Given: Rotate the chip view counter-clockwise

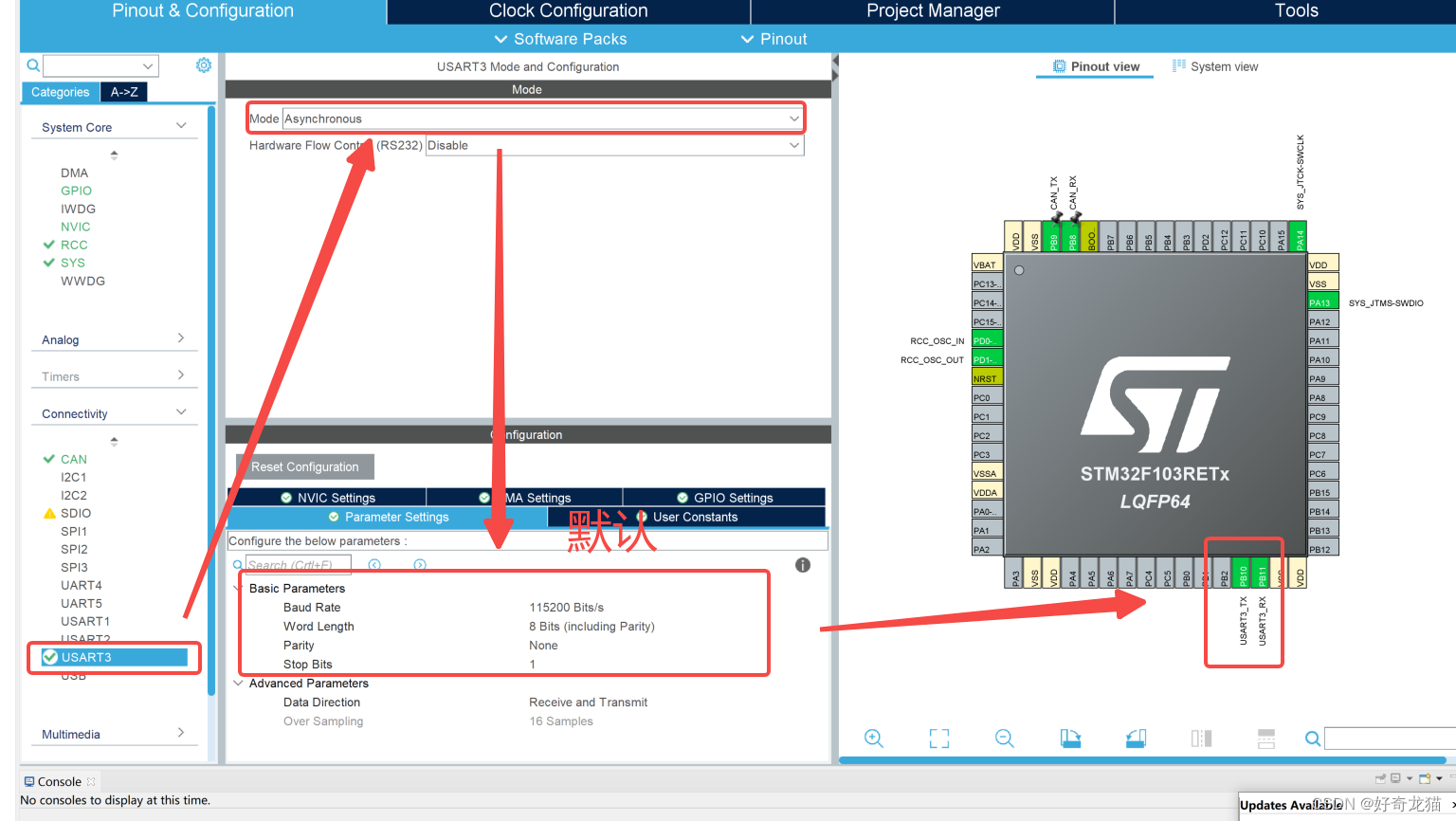Looking at the screenshot, I should point(1136,738).
